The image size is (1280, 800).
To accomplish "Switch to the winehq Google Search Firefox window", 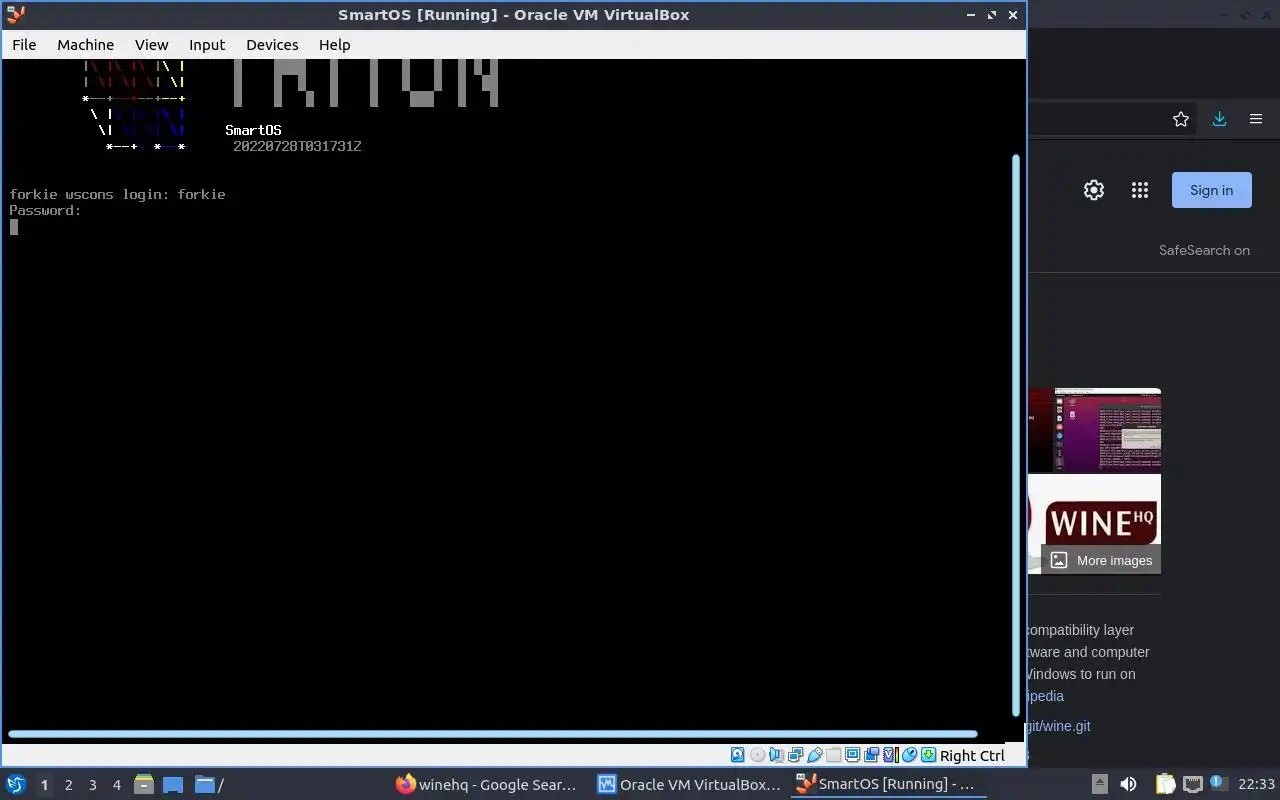I will pyautogui.click(x=486, y=784).
